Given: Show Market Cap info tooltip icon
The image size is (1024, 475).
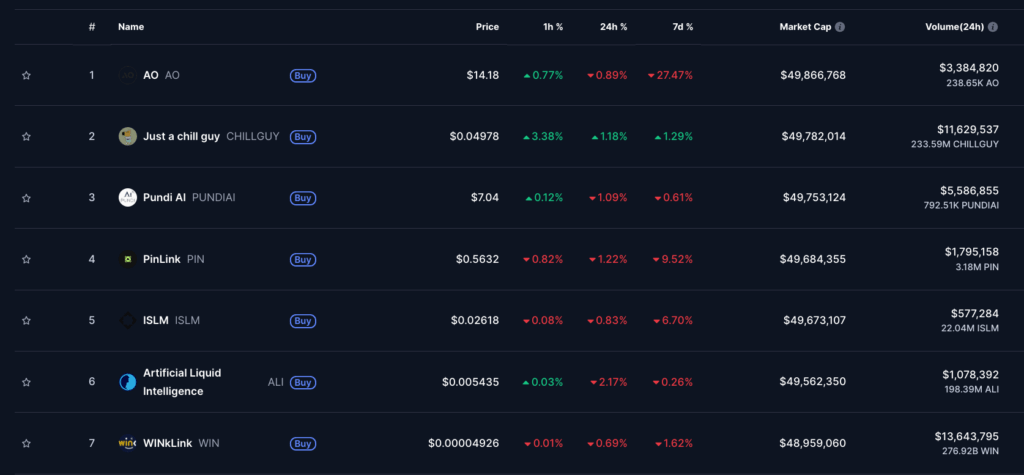Looking at the screenshot, I should pos(840,27).
